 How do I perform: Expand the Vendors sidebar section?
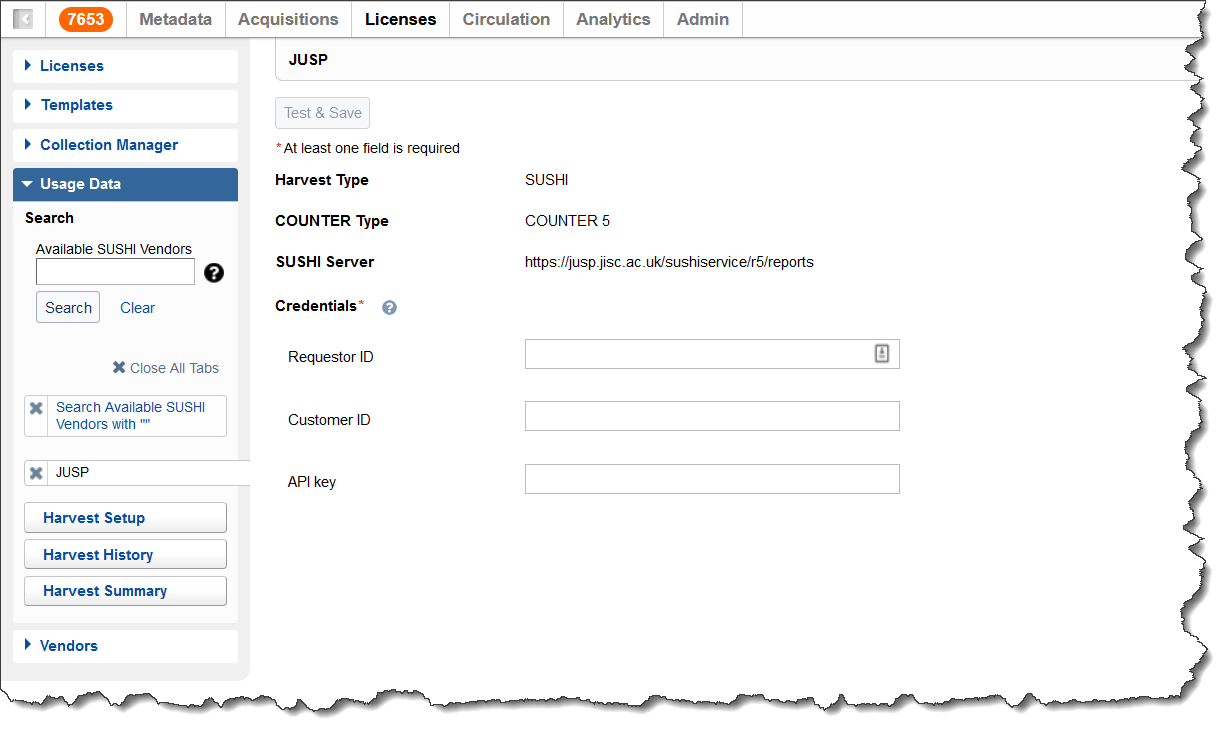coord(125,646)
